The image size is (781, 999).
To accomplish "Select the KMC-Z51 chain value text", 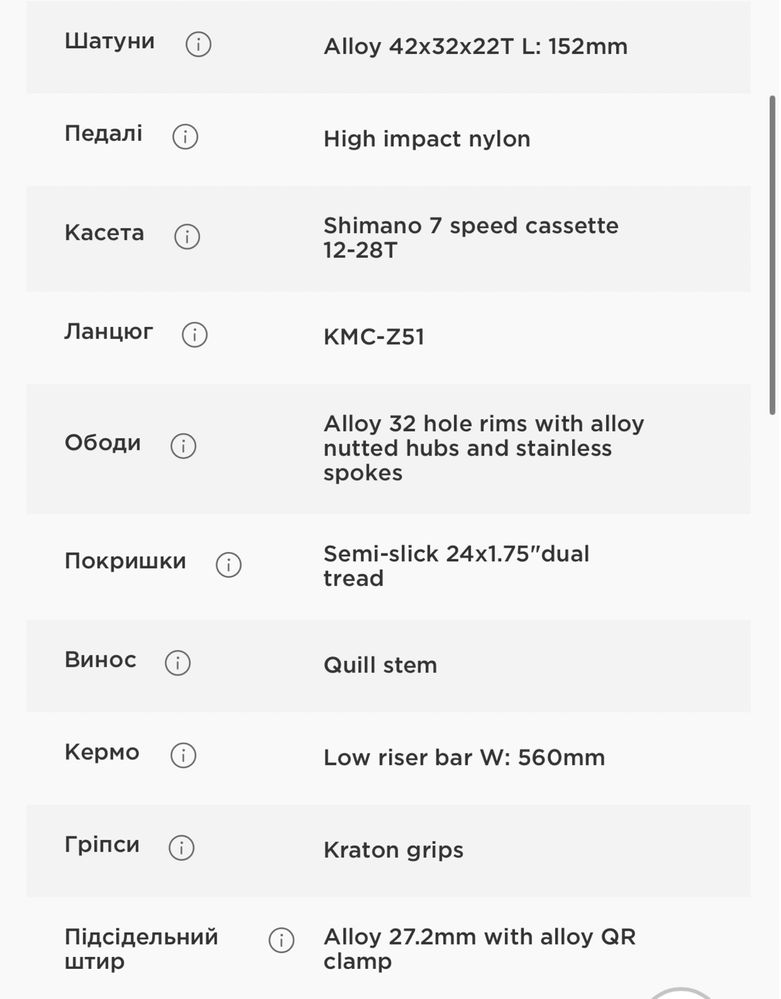I will pyautogui.click(x=374, y=336).
